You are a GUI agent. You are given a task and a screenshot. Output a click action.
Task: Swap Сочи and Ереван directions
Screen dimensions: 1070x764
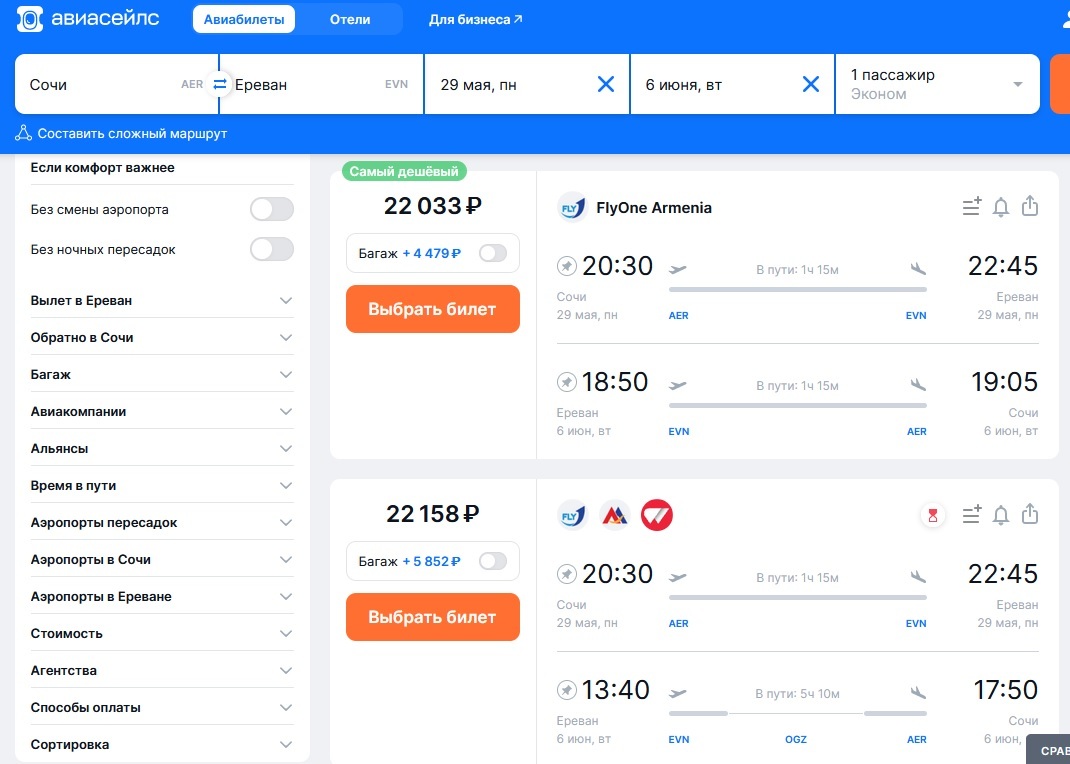(219, 84)
